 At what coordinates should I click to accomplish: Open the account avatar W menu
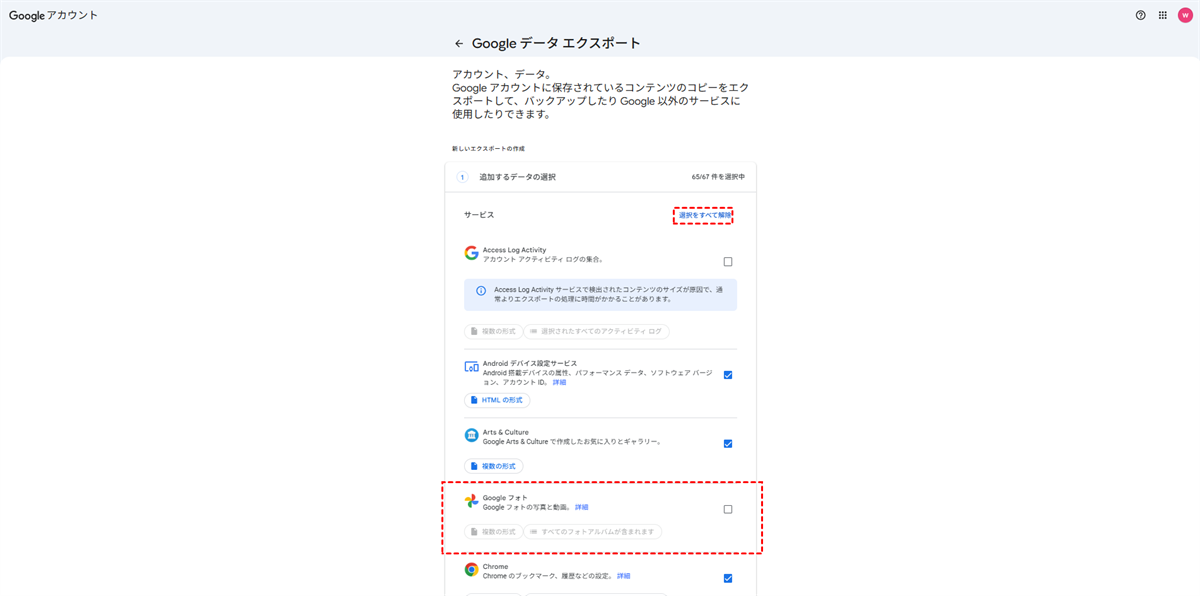pos(1185,15)
